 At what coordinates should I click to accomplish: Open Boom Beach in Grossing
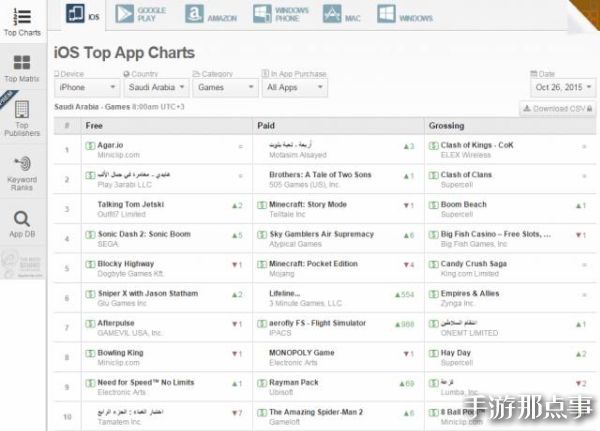[x=463, y=204]
